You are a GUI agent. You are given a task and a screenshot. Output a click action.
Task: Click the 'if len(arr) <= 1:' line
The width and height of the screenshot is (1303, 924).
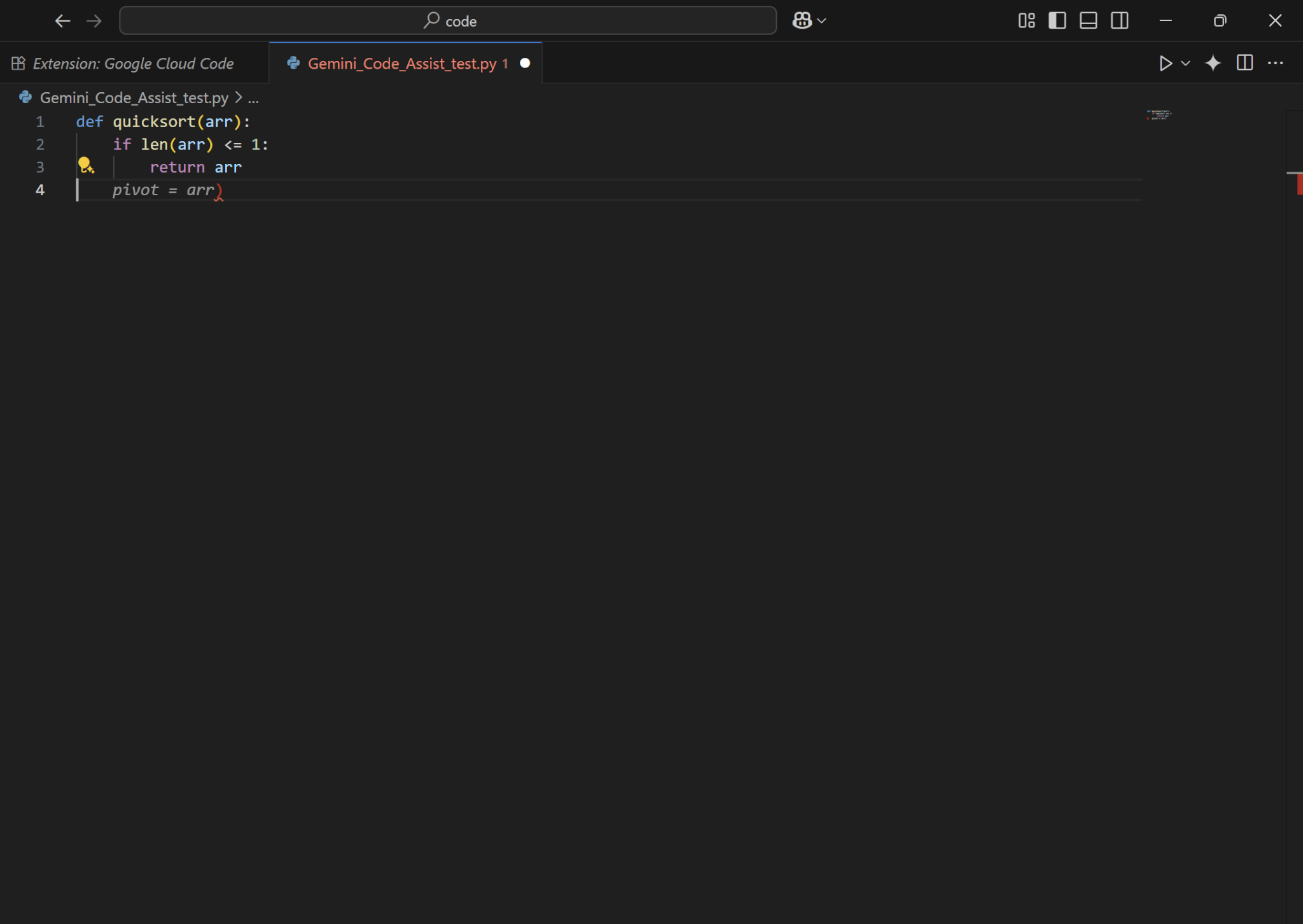(190, 144)
